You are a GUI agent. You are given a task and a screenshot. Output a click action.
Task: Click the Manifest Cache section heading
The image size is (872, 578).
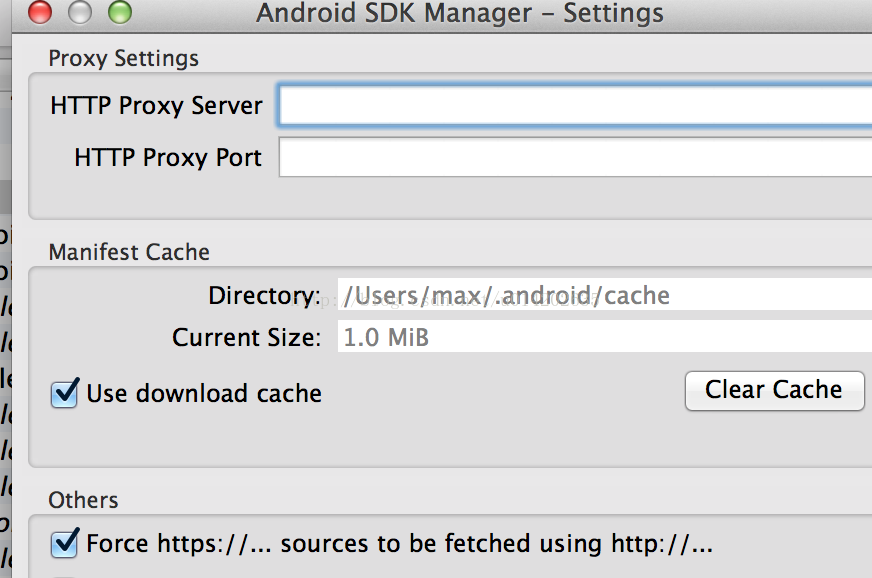click(129, 252)
